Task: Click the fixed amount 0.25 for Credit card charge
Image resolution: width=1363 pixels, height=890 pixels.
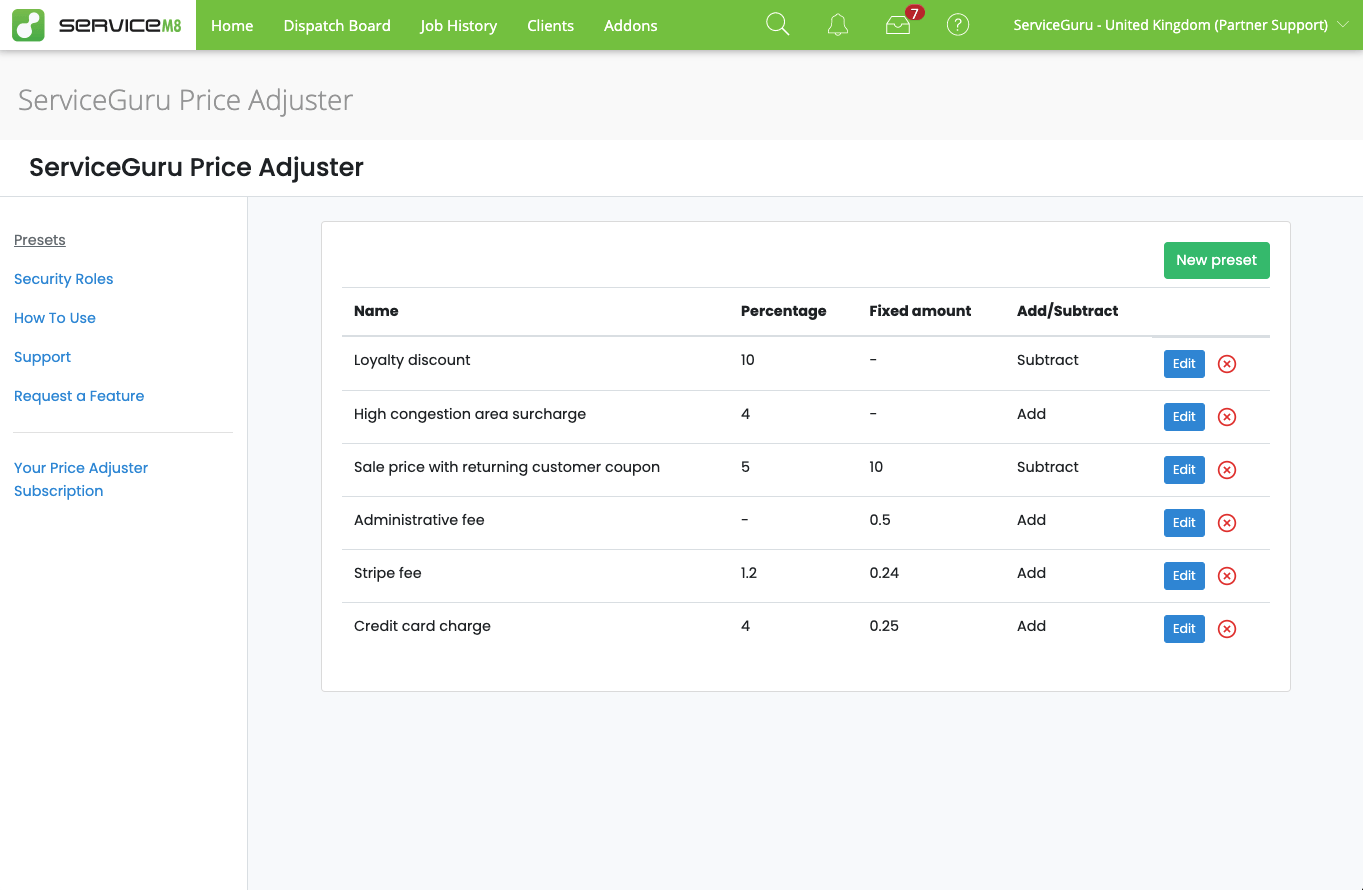Action: tap(884, 626)
